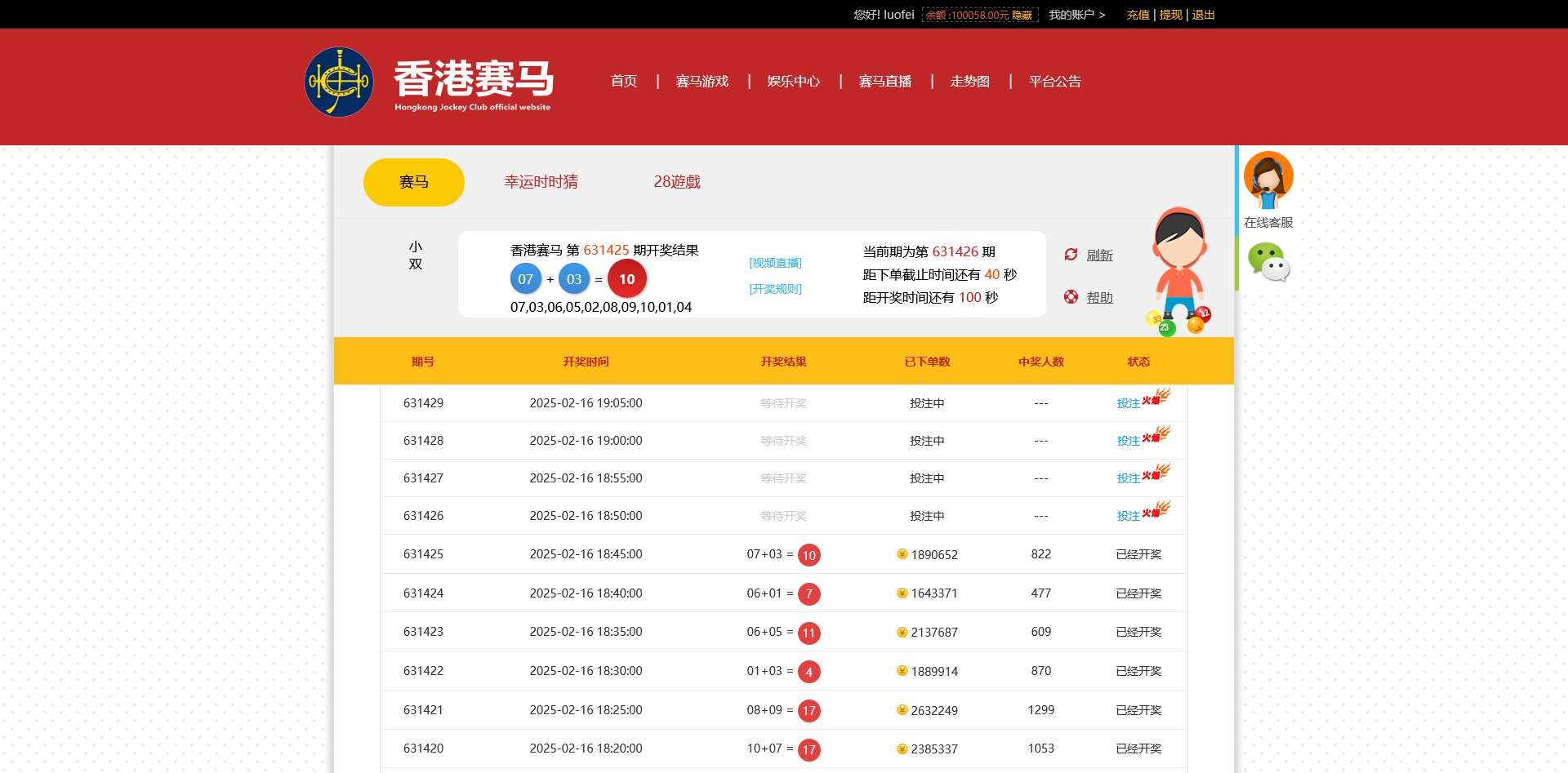Click the refresh arrows icon

1071,255
